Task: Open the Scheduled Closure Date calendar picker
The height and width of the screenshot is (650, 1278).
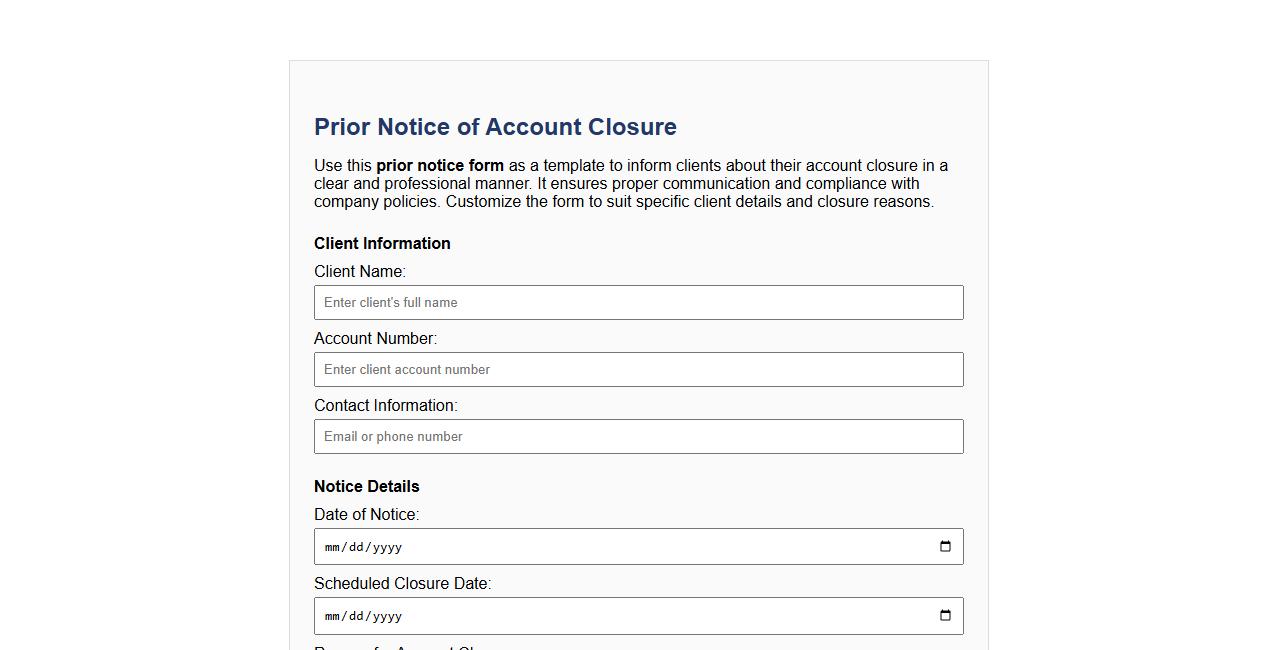Action: click(944, 616)
